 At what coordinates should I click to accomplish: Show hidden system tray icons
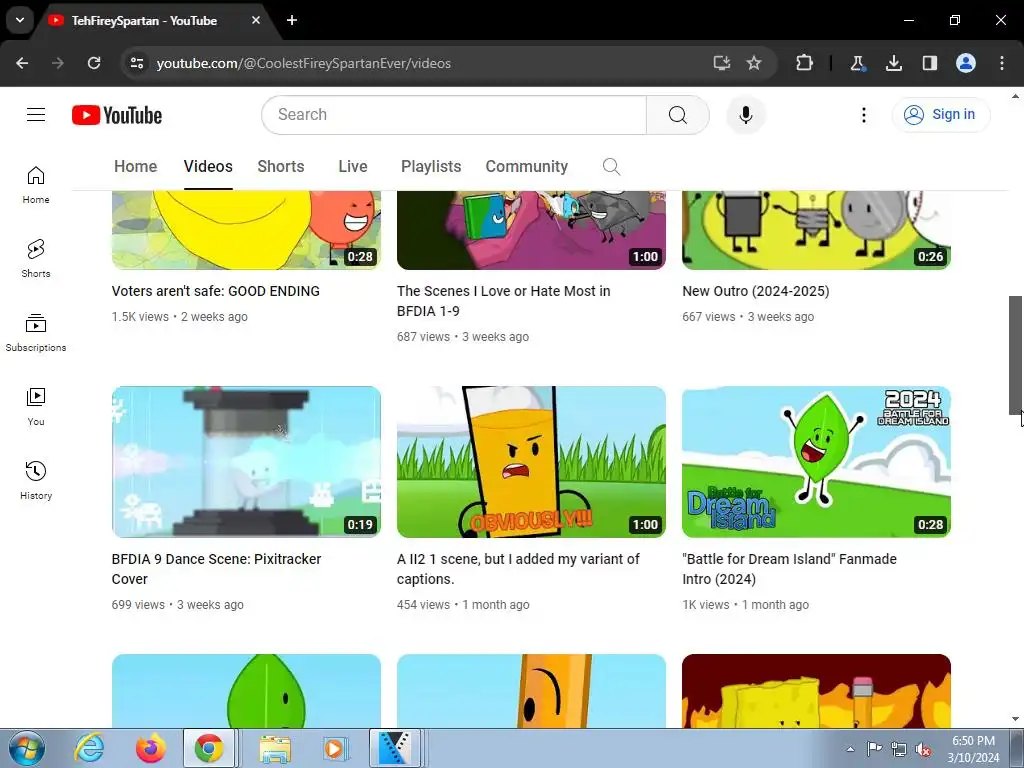850,749
